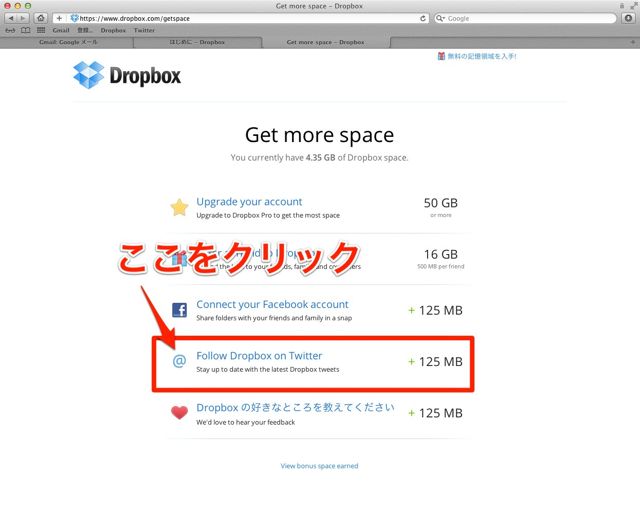Screen dimensions: 640x506
Task: Click Stay up to date with tweets text
Action: click(268, 369)
